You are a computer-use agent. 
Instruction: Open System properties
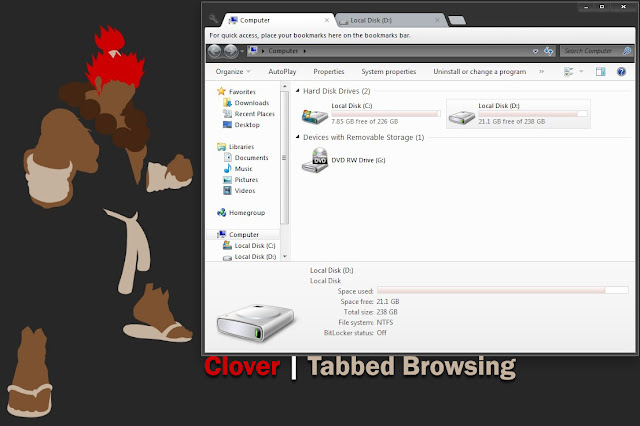pyautogui.click(x=389, y=71)
